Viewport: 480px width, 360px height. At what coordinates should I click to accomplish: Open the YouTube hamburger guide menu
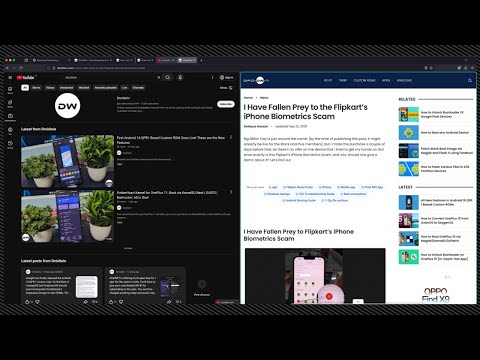pos(10,77)
